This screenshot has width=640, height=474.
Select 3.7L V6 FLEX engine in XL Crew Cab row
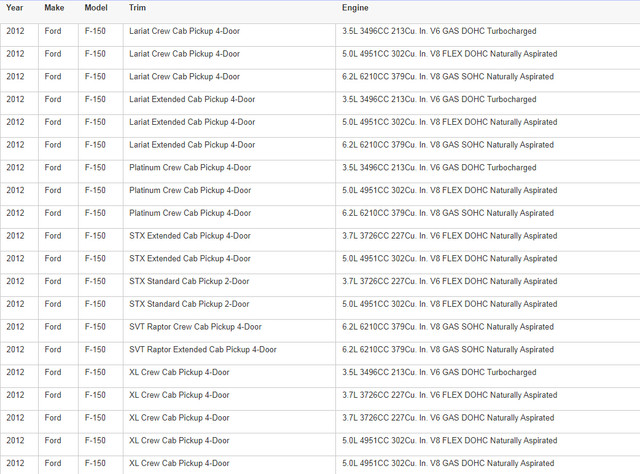tap(449, 395)
